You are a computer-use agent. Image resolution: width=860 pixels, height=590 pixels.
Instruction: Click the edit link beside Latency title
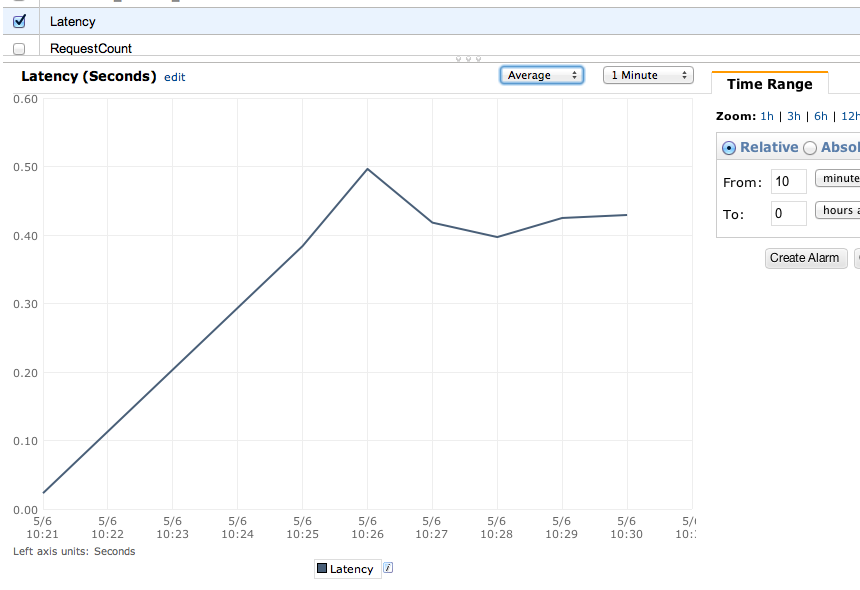point(174,77)
